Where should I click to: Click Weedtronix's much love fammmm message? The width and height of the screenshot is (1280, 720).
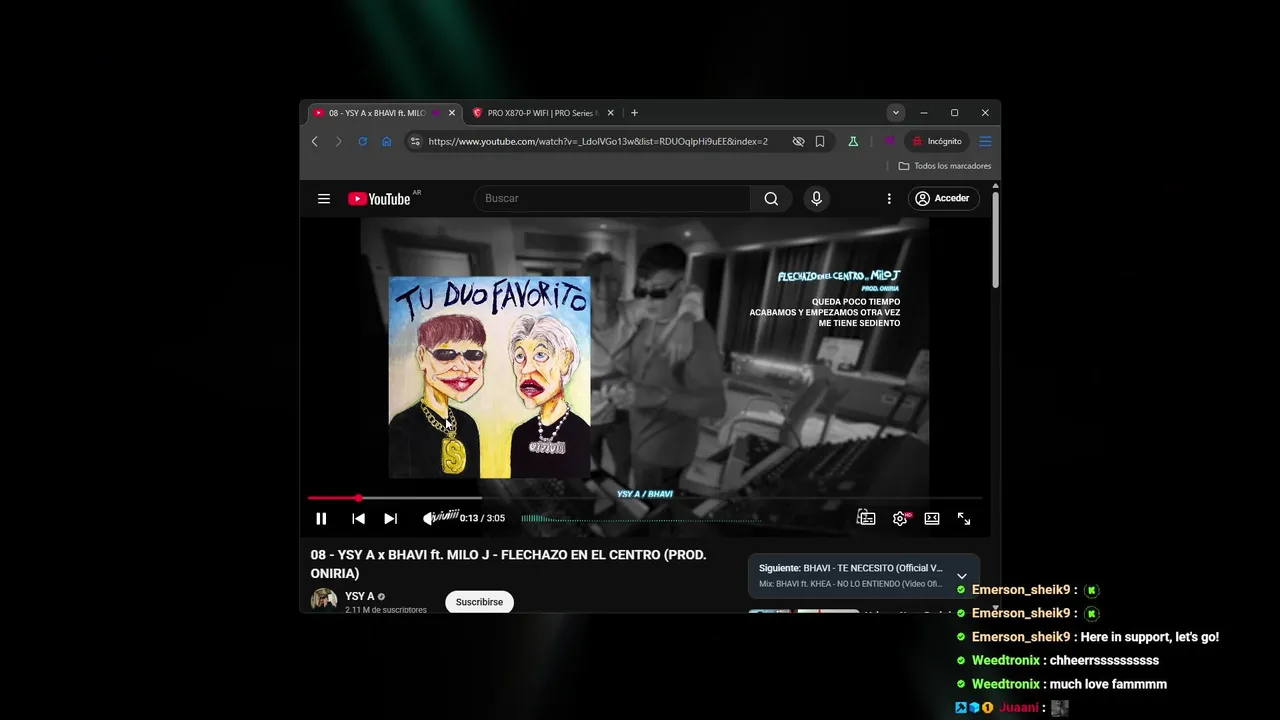pos(1108,685)
